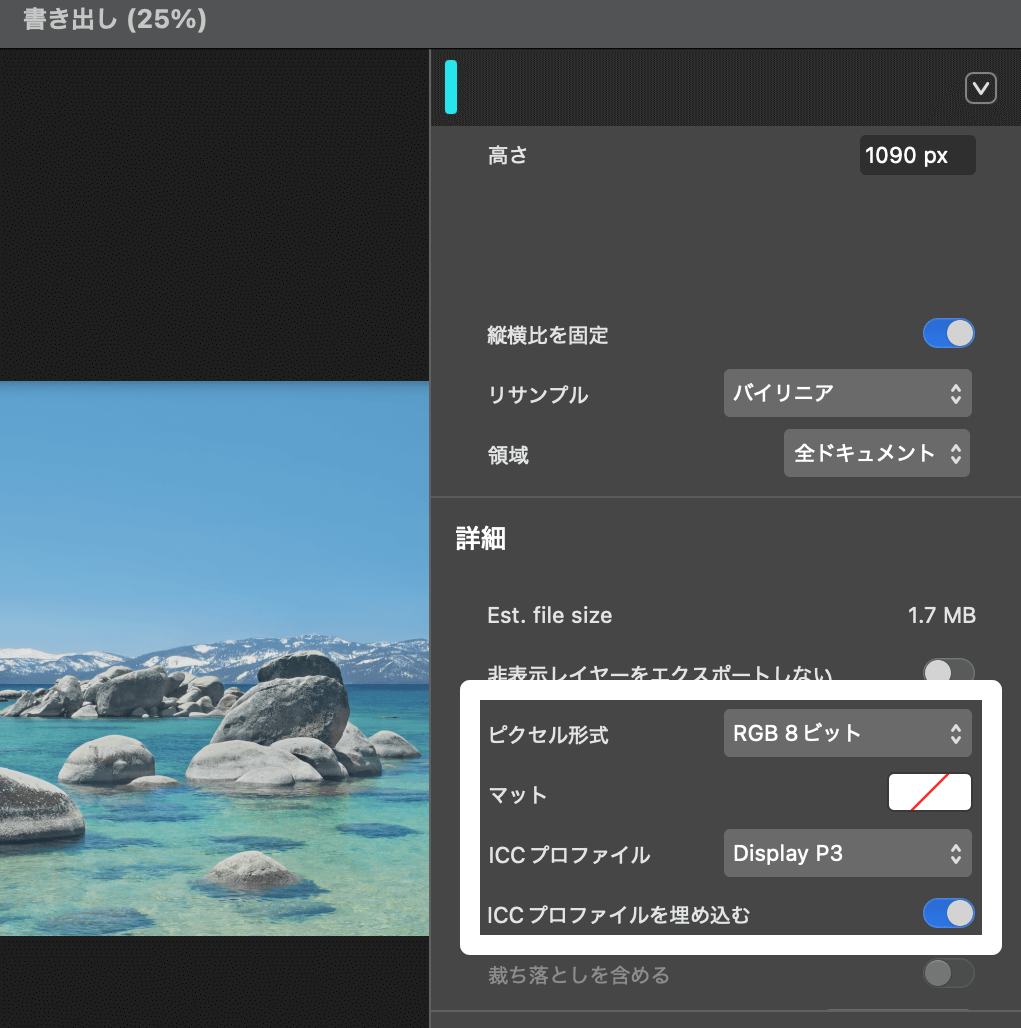Image resolution: width=1021 pixels, height=1028 pixels.
Task: Open the リサンプル dropdown showing バイリニア
Action: pos(846,393)
